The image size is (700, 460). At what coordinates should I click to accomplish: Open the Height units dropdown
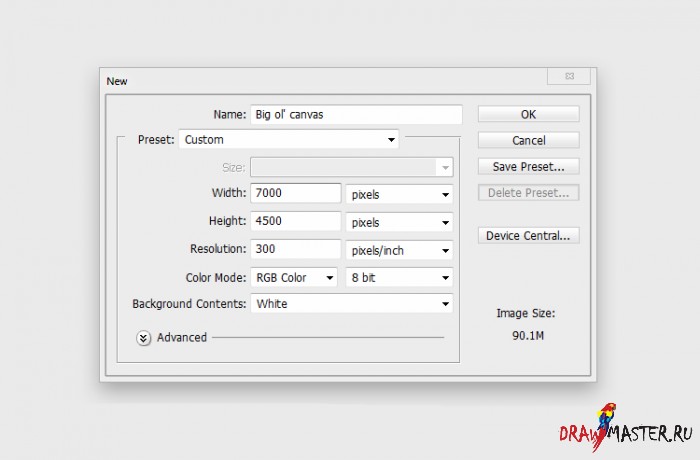click(400, 222)
